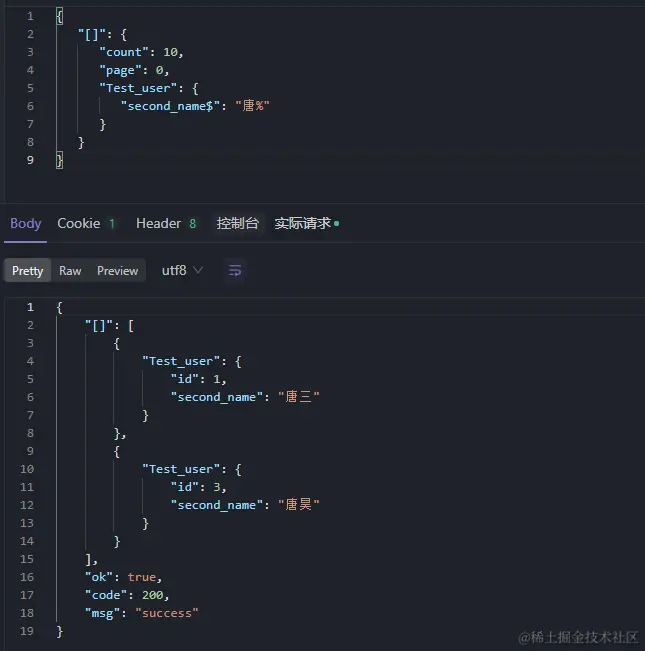The image size is (645, 651).
Task: Click the 200 code value
Action: pyautogui.click(x=152, y=595)
